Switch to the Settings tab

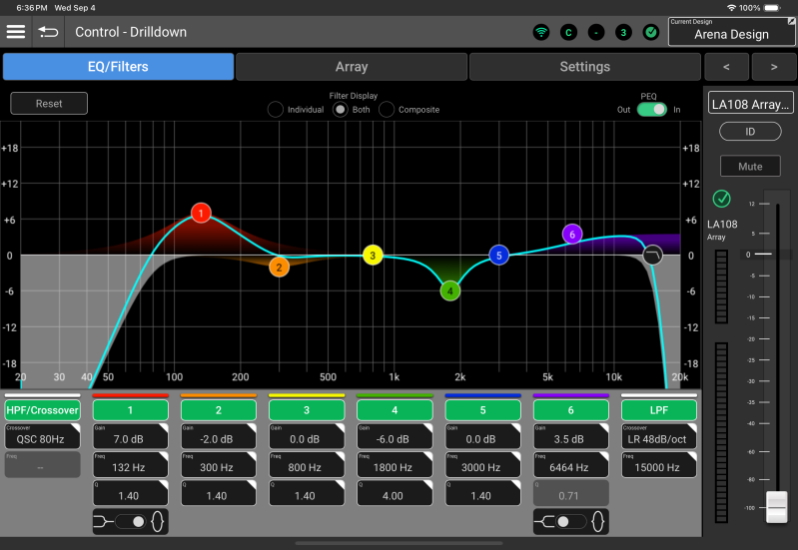[x=585, y=67]
